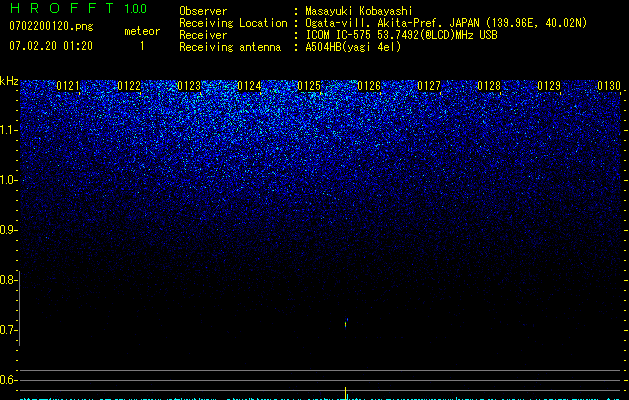The height and width of the screenshot is (400, 629).
Task: Click the 0.6 kHz axis label
Action: [x=8, y=380]
